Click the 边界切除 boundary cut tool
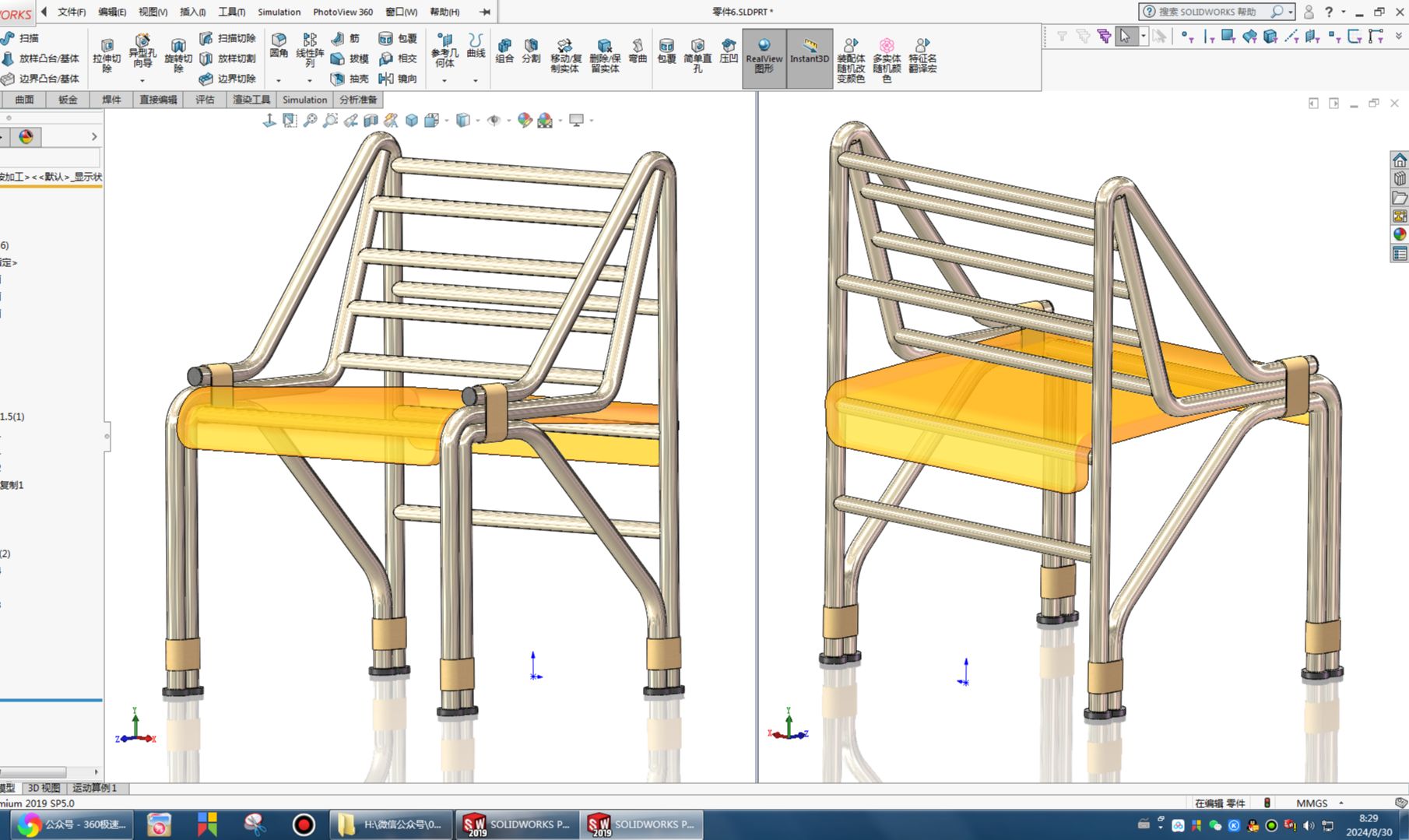Screen dimensions: 1409x840 coord(227,79)
